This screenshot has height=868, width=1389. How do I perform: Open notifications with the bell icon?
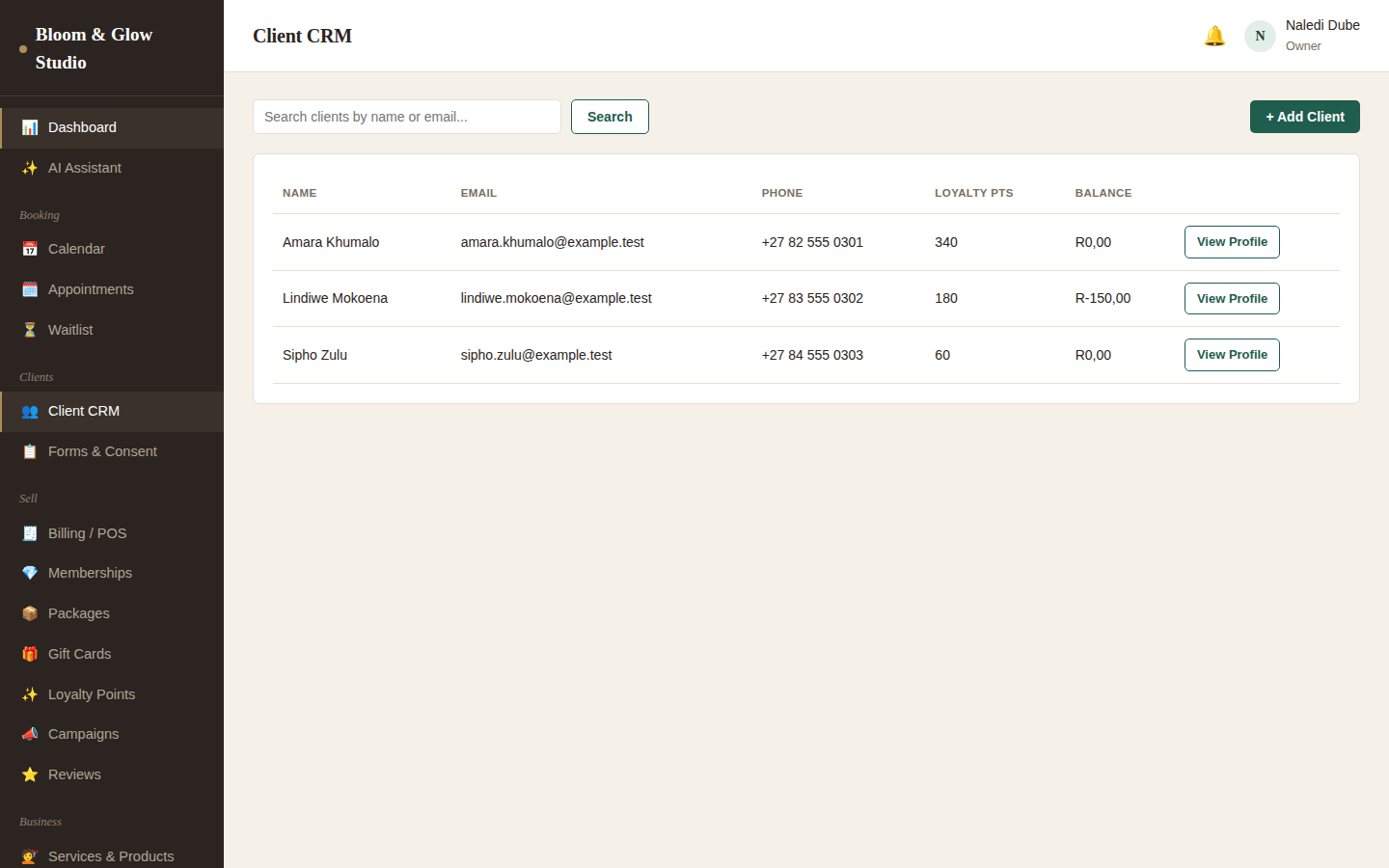pyautogui.click(x=1214, y=36)
